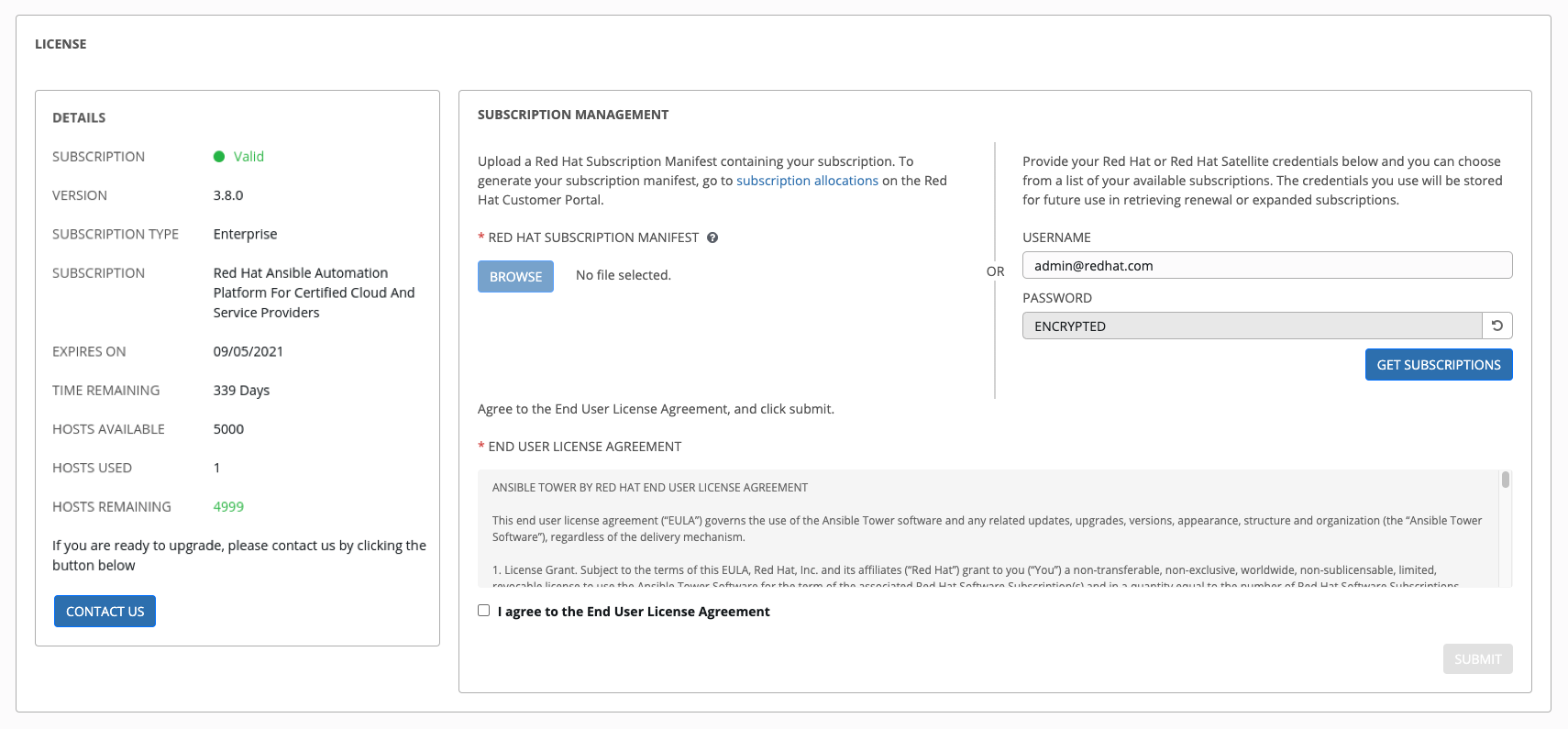Click the OR divider label
1568x729 pixels.
coord(995,271)
